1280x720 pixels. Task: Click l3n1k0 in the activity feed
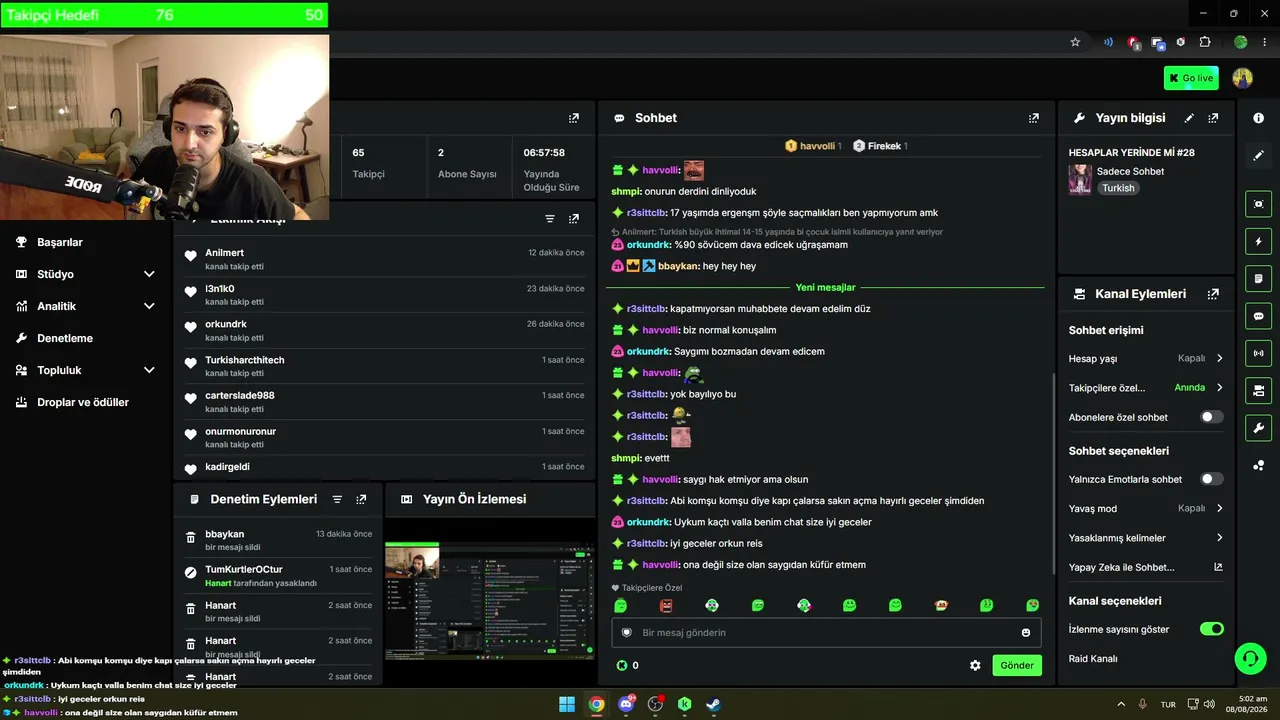point(220,288)
